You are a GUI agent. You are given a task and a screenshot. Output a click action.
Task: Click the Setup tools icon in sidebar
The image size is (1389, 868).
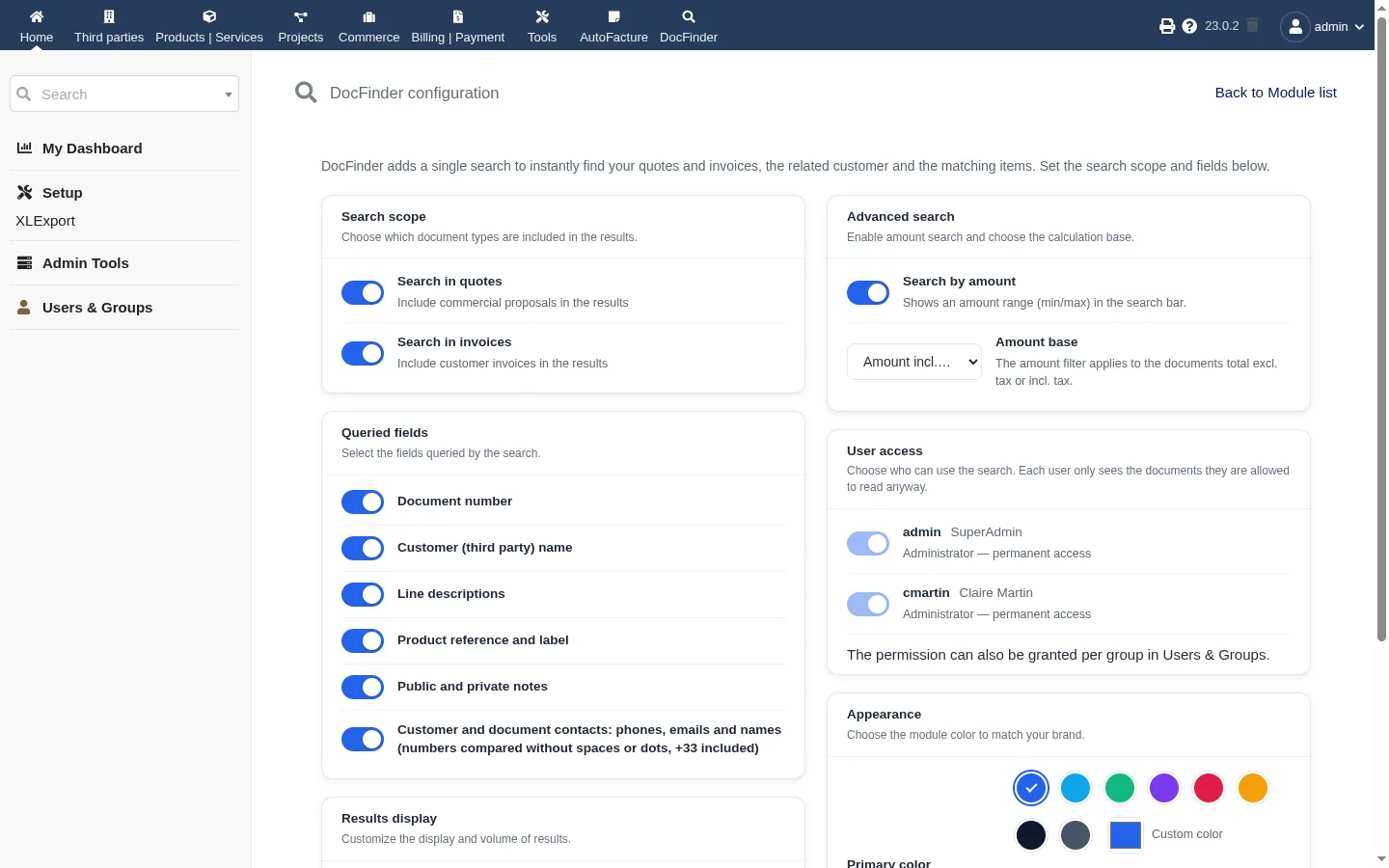click(x=25, y=192)
